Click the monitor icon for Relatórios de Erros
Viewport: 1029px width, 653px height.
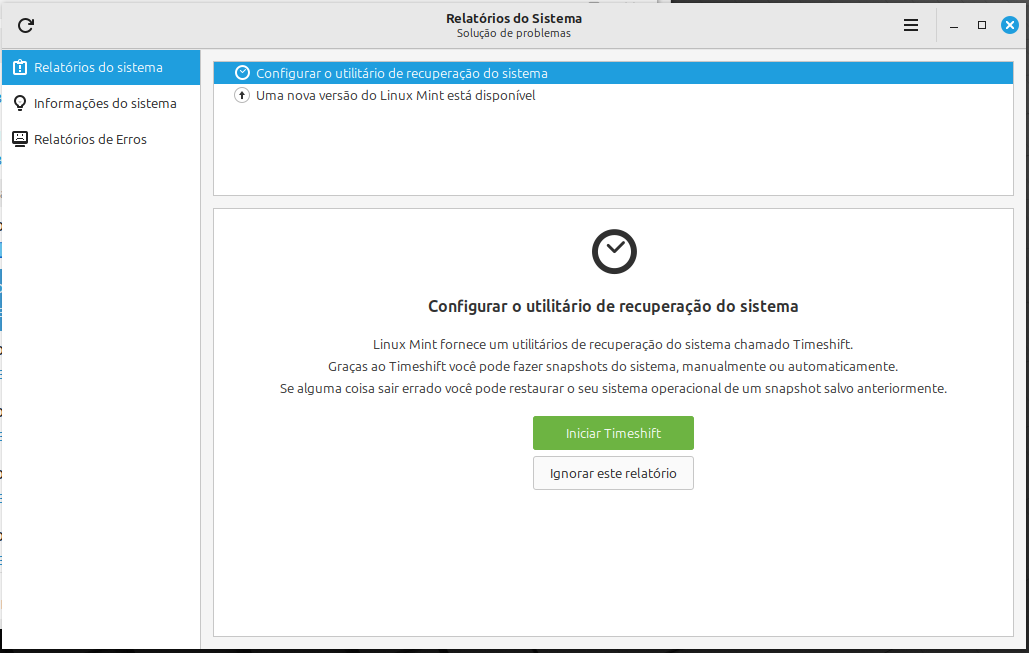19,140
